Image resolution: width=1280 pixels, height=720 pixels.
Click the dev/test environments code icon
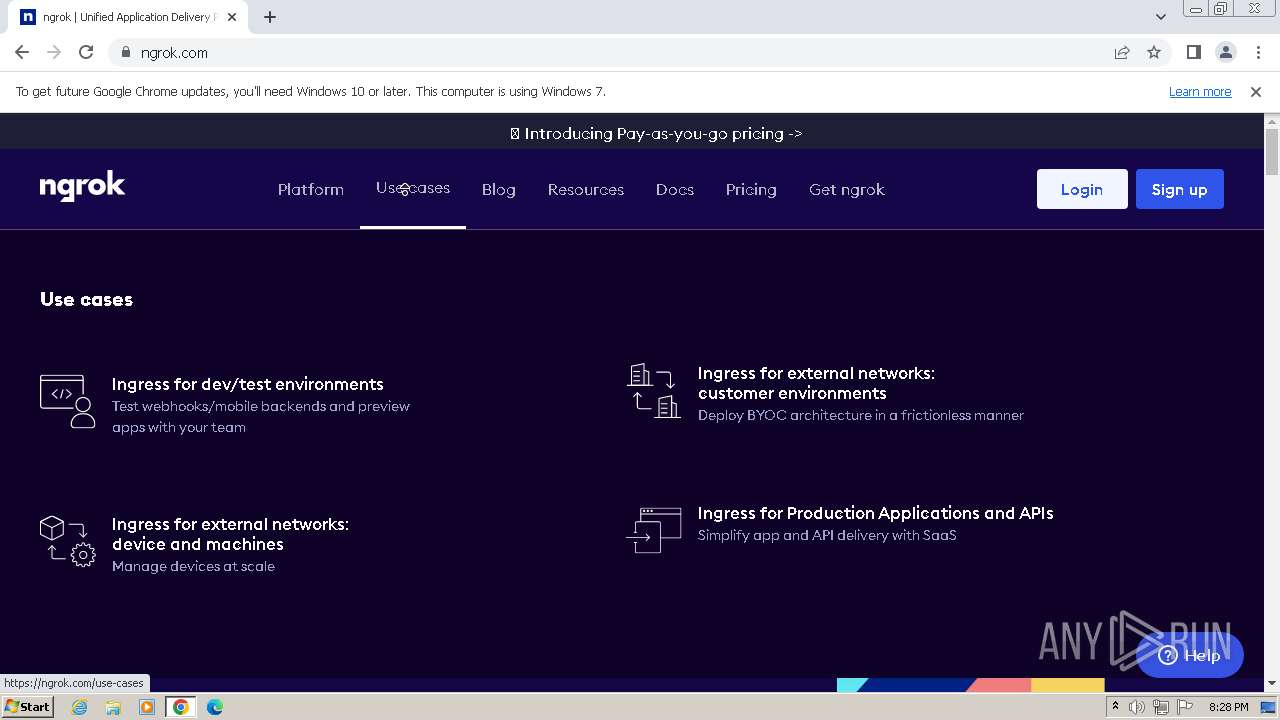tap(67, 401)
